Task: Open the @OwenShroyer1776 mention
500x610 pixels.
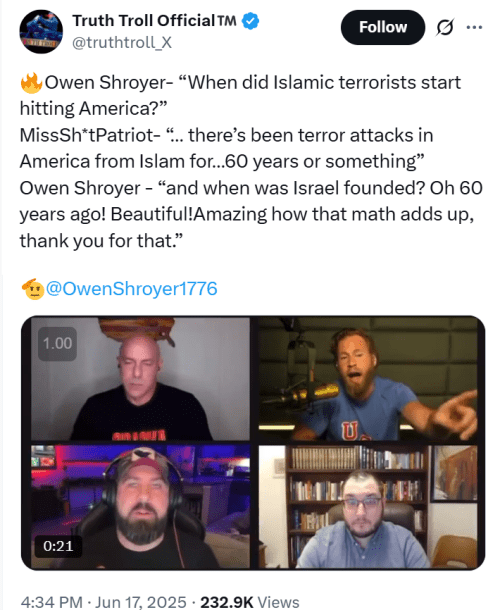Action: (132, 289)
